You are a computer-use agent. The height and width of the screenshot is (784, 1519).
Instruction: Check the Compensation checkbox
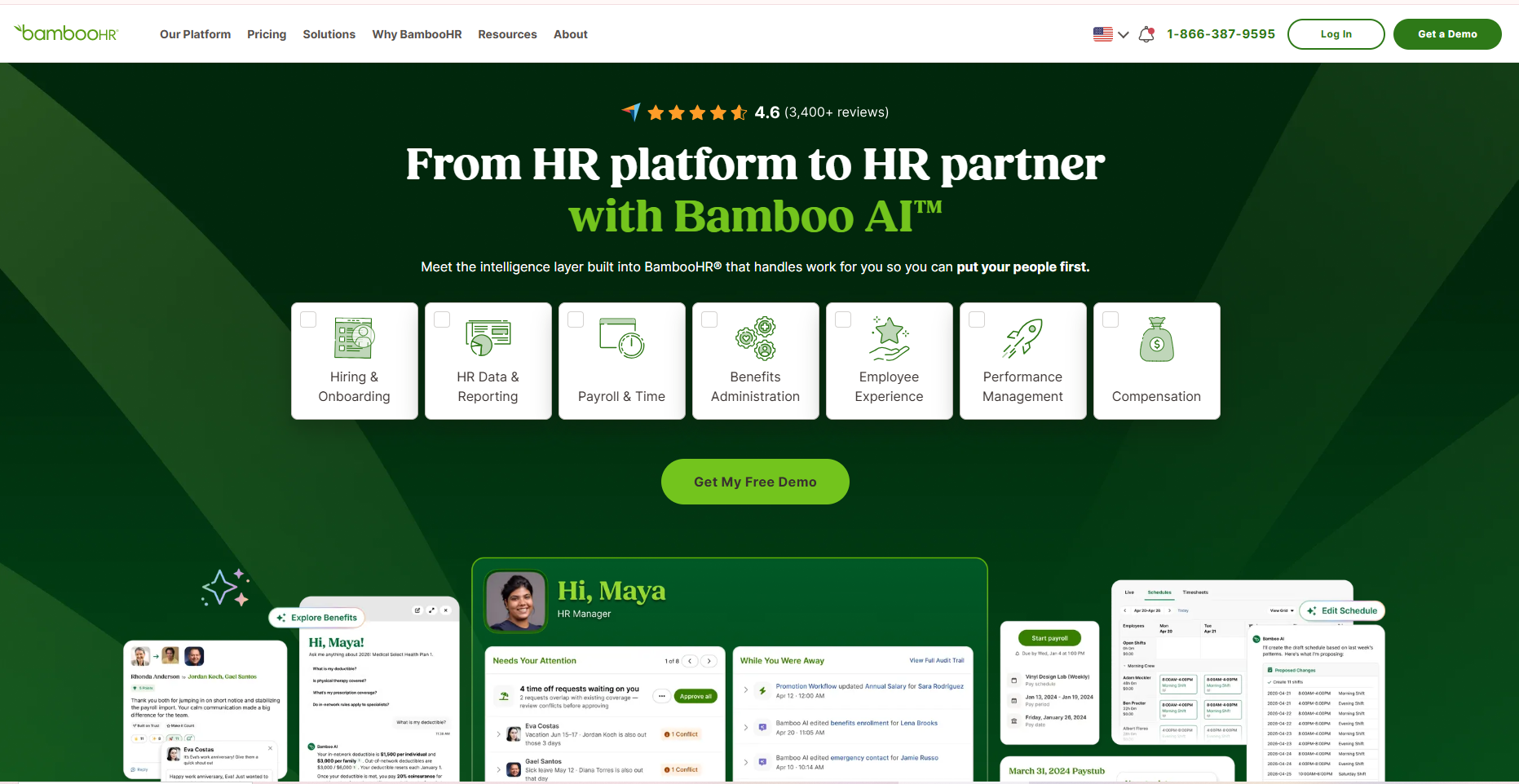click(x=1111, y=319)
